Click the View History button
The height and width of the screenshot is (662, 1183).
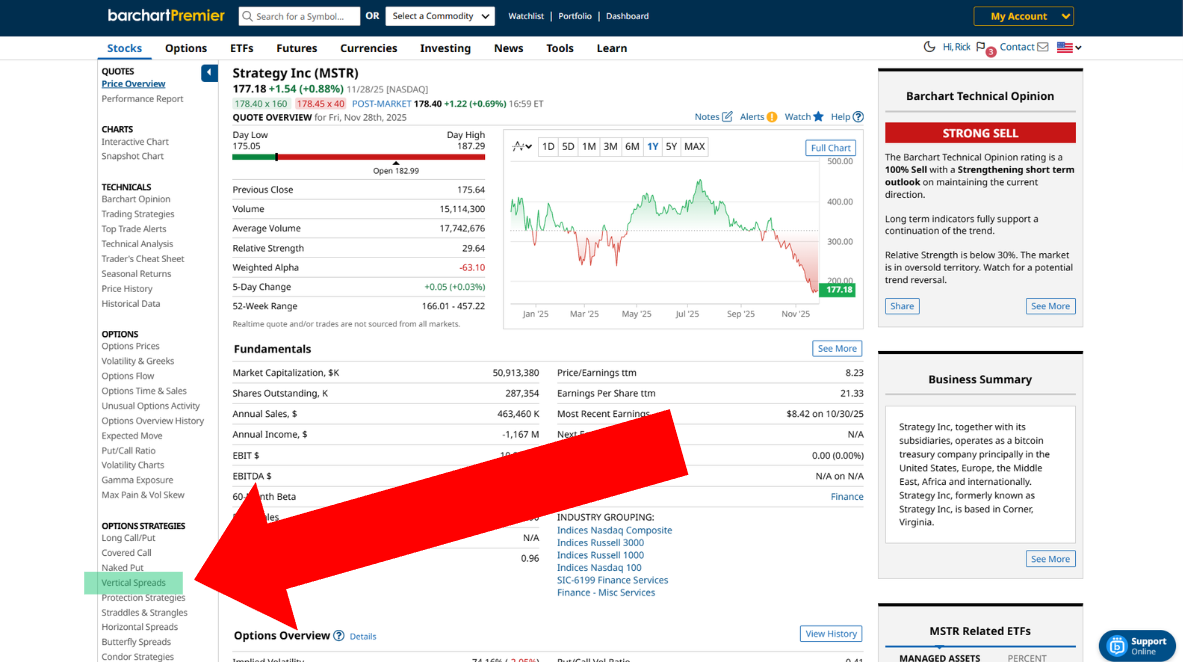pos(831,633)
